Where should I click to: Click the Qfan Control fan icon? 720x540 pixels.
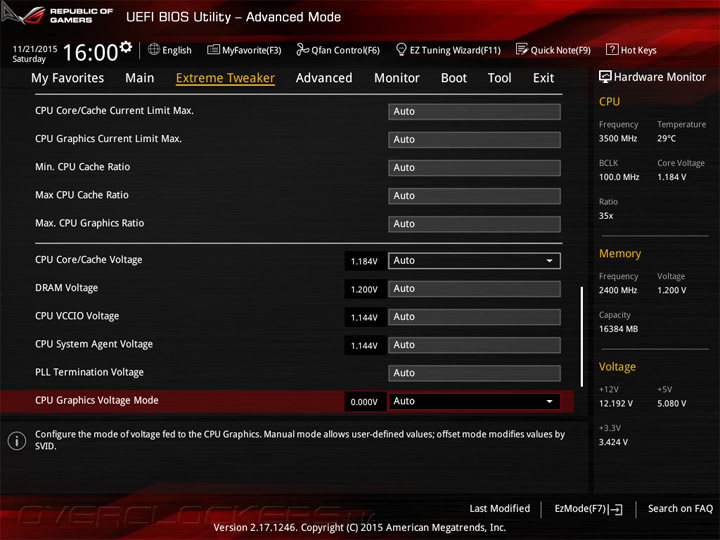point(302,49)
